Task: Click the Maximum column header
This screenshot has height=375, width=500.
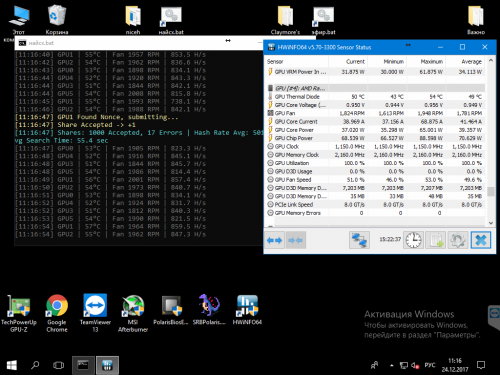Action: pos(426,61)
